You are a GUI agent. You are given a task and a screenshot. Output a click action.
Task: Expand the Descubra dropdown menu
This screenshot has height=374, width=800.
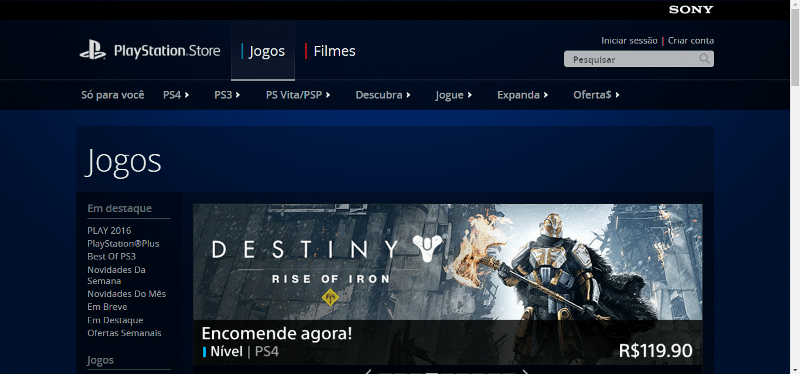click(x=383, y=95)
